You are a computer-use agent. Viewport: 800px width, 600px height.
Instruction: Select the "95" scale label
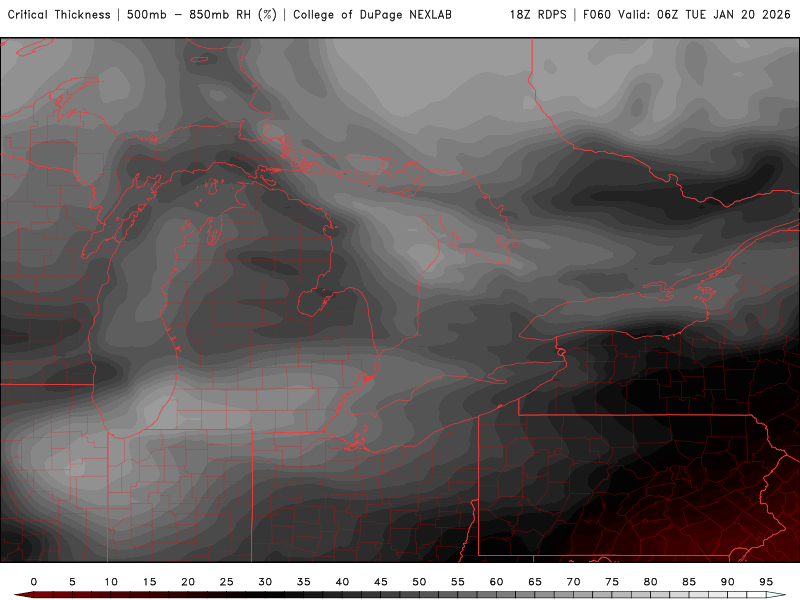(766, 582)
